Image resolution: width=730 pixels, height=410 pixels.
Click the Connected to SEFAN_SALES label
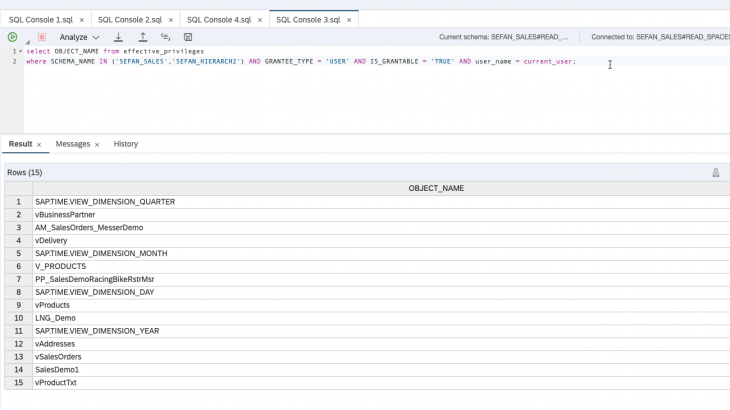660,37
